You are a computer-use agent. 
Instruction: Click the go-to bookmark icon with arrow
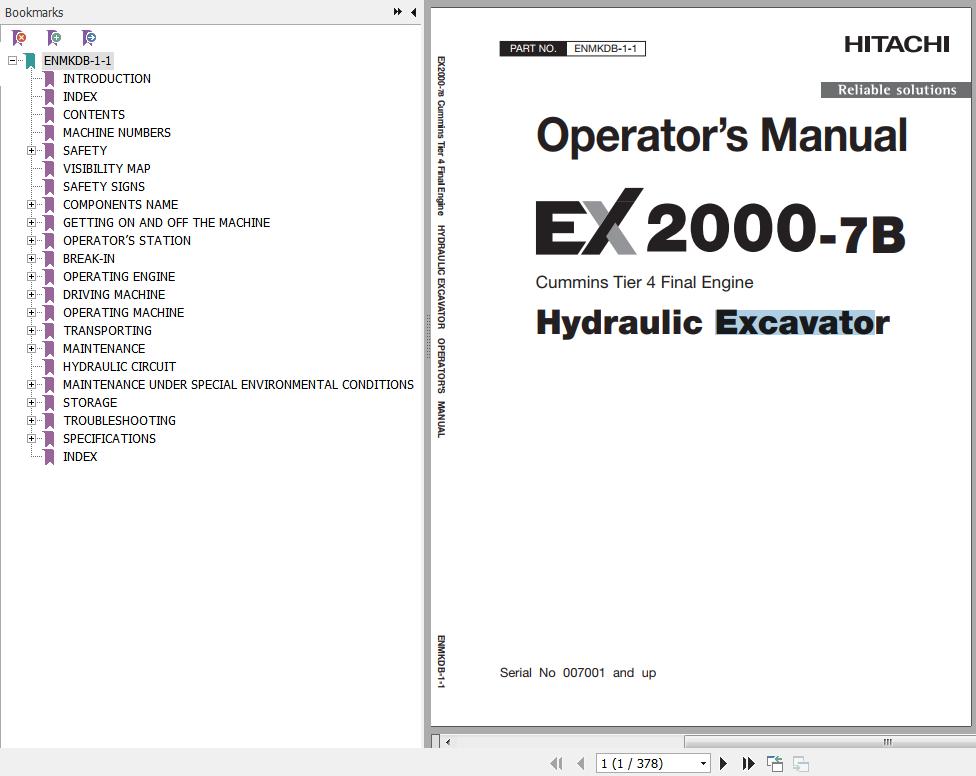tap(89, 39)
